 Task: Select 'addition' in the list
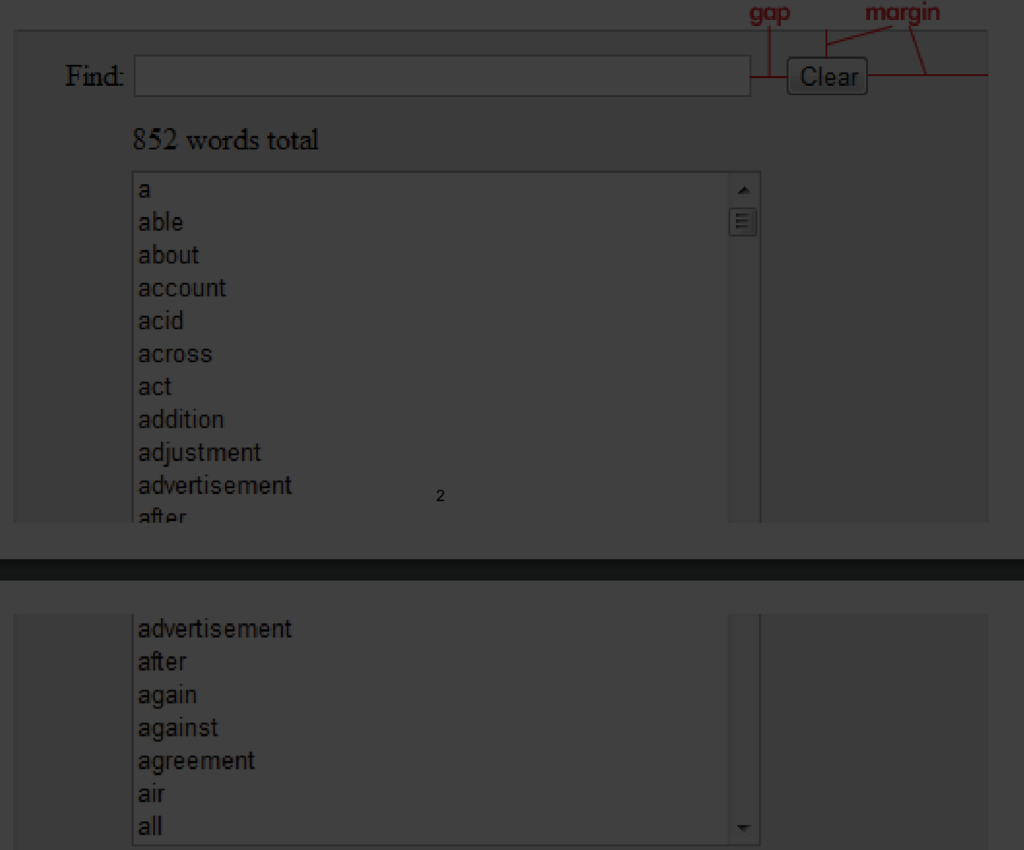pyautogui.click(x=181, y=420)
